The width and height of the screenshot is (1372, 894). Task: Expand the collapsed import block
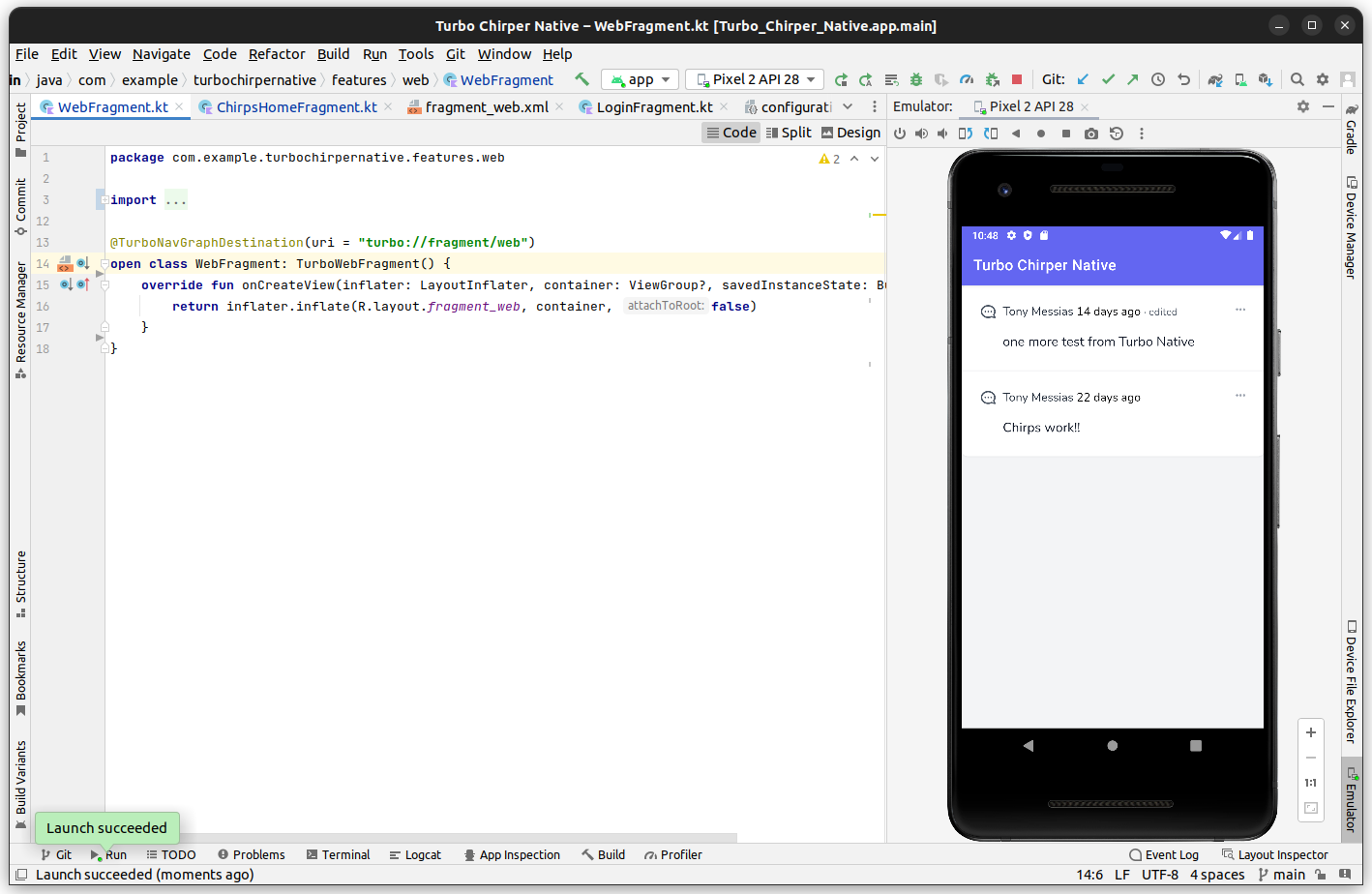[104, 200]
